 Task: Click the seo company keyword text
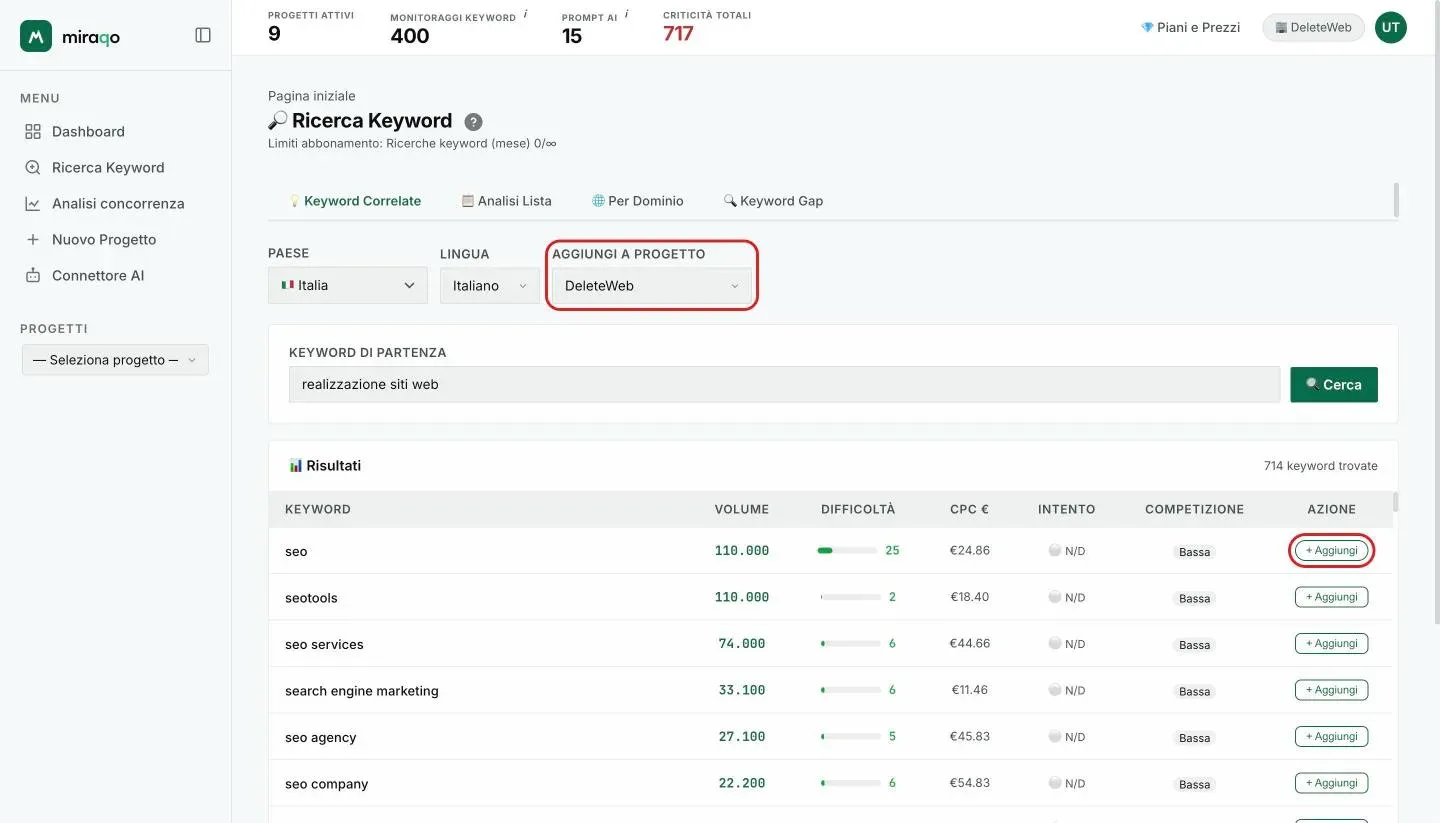[326, 784]
